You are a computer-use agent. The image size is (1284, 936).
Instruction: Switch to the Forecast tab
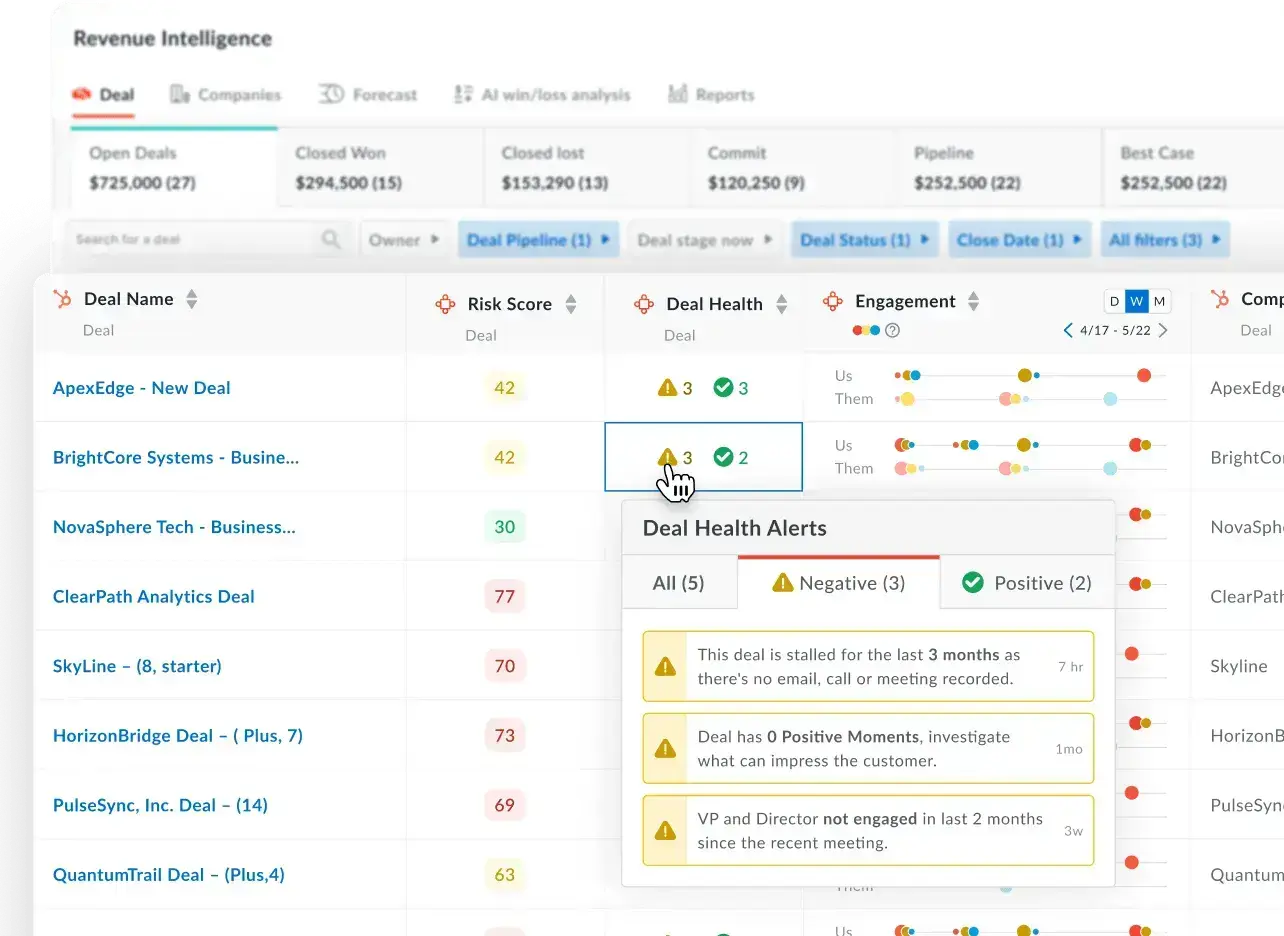[368, 95]
